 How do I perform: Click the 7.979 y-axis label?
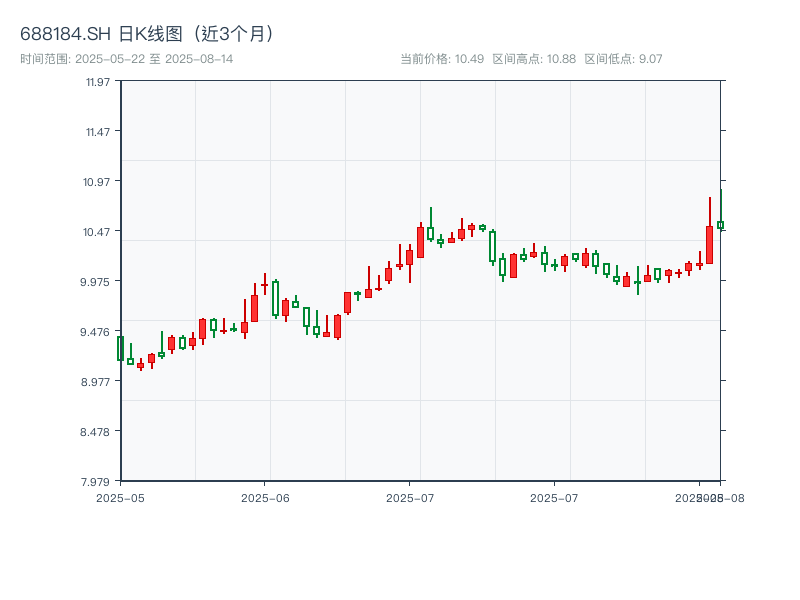tap(97, 482)
